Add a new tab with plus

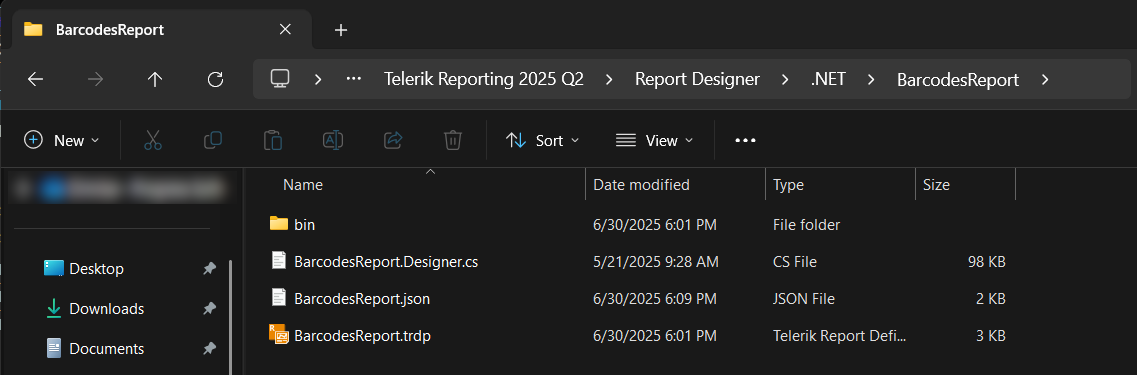341,30
